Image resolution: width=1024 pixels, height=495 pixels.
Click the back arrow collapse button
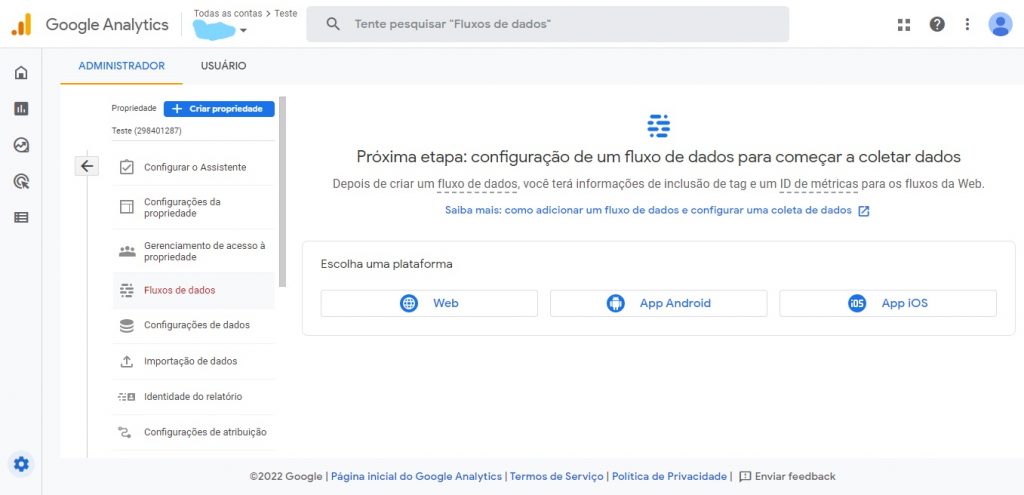[x=87, y=167]
